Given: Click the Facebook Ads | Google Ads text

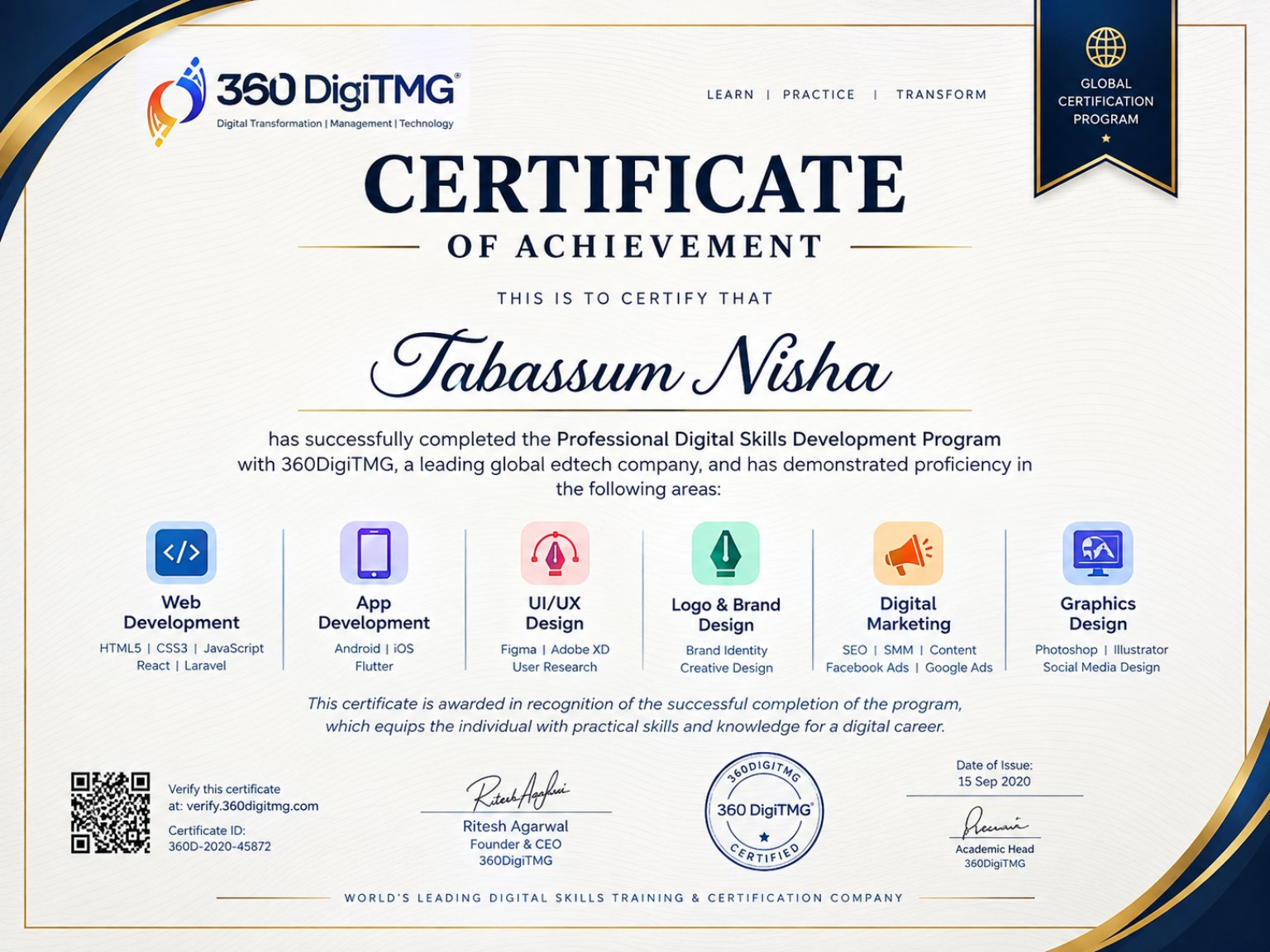Looking at the screenshot, I should coord(909,668).
